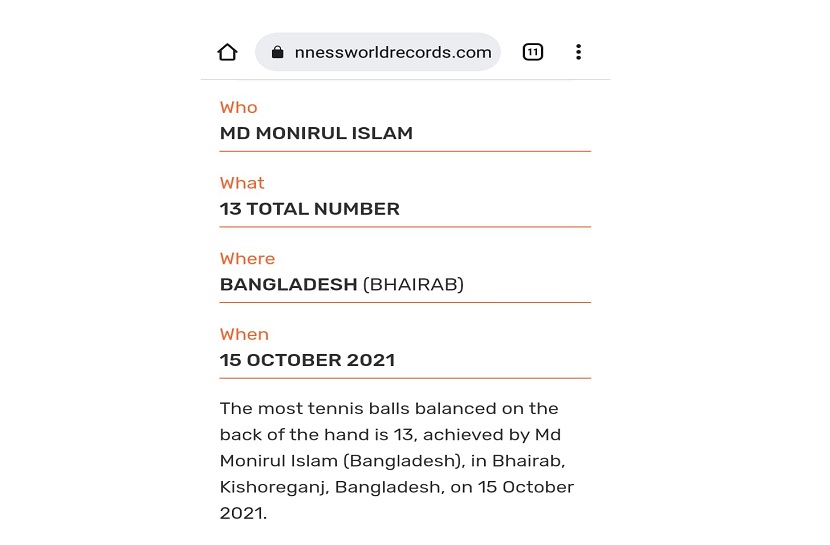Click the orange "Who" label
The image size is (830, 545).
click(x=239, y=107)
